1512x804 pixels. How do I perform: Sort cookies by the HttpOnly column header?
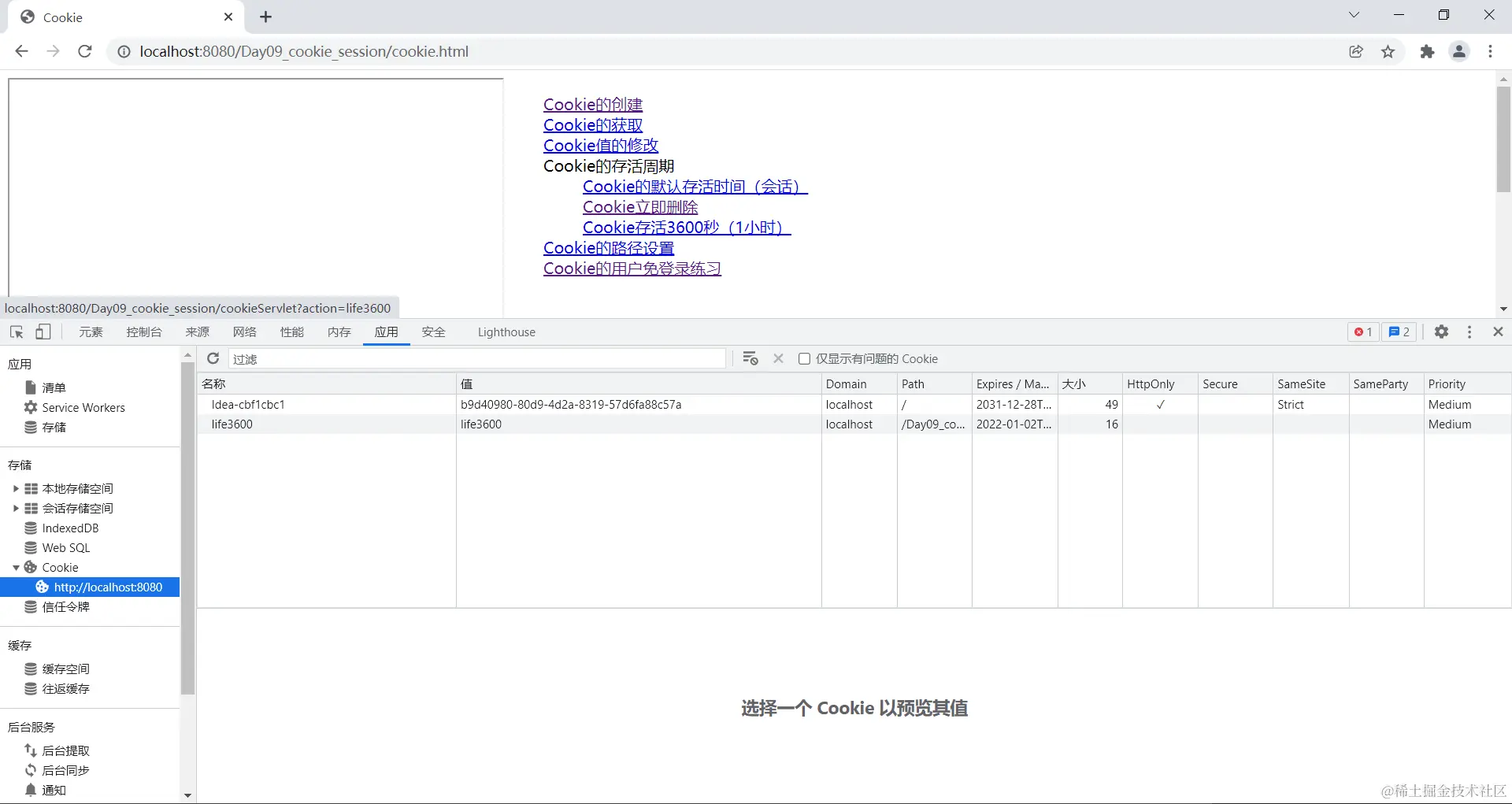click(x=1160, y=383)
